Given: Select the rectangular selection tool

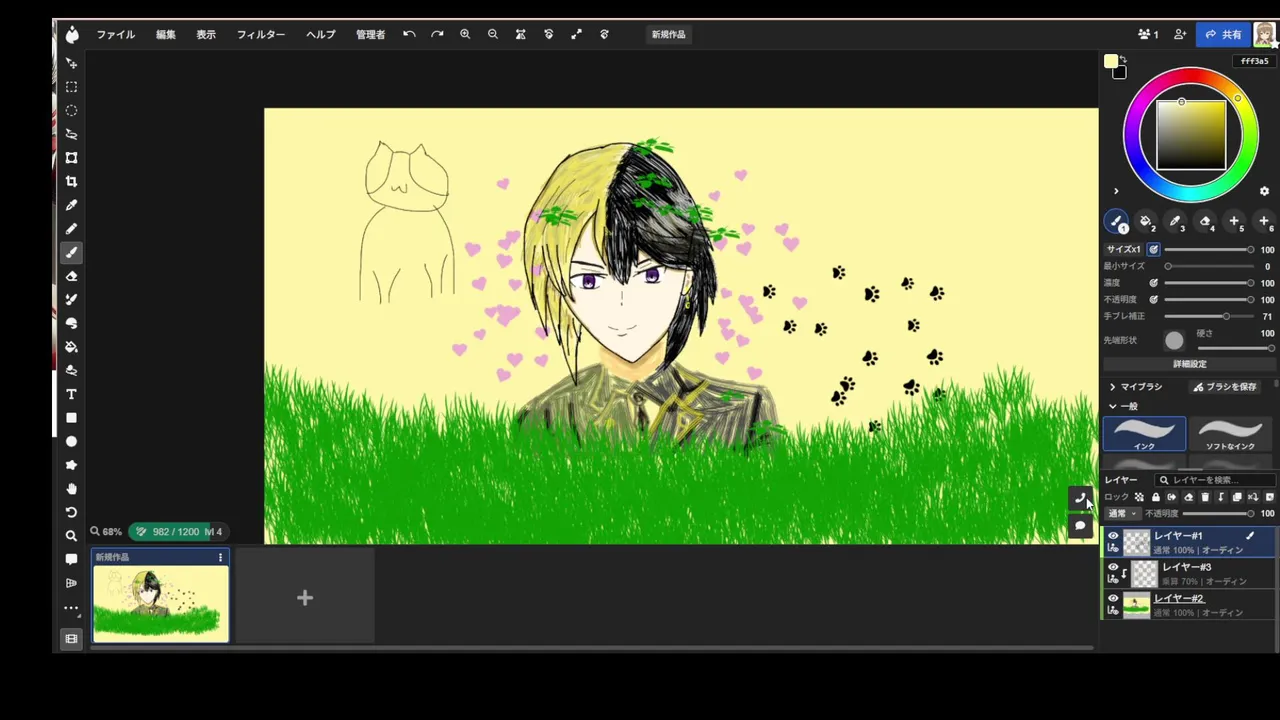Looking at the screenshot, I should tap(71, 87).
